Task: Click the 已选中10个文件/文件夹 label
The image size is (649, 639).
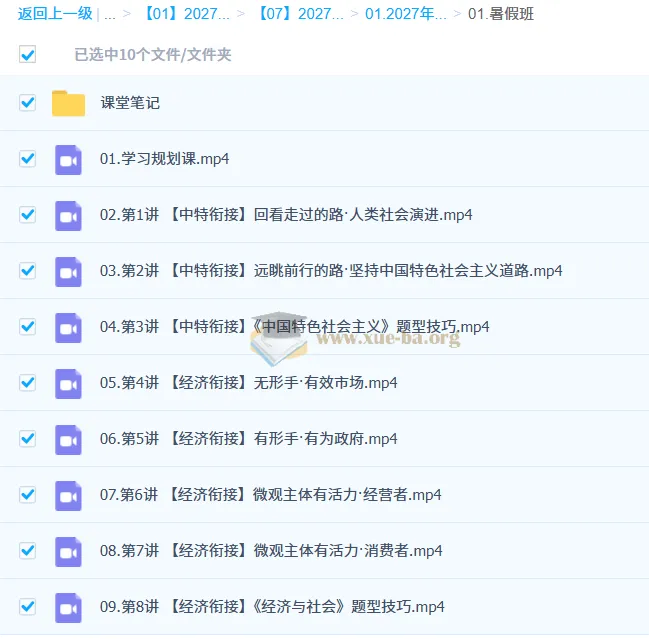Action: tap(153, 54)
